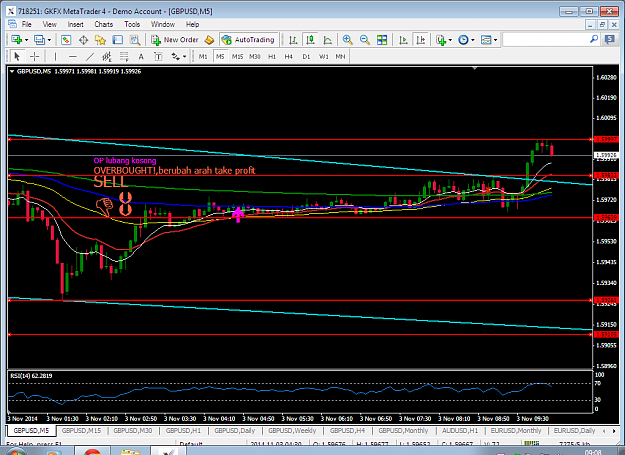Screen dimensions: 625x455
Task: Open the Help menu
Action: [193, 24]
